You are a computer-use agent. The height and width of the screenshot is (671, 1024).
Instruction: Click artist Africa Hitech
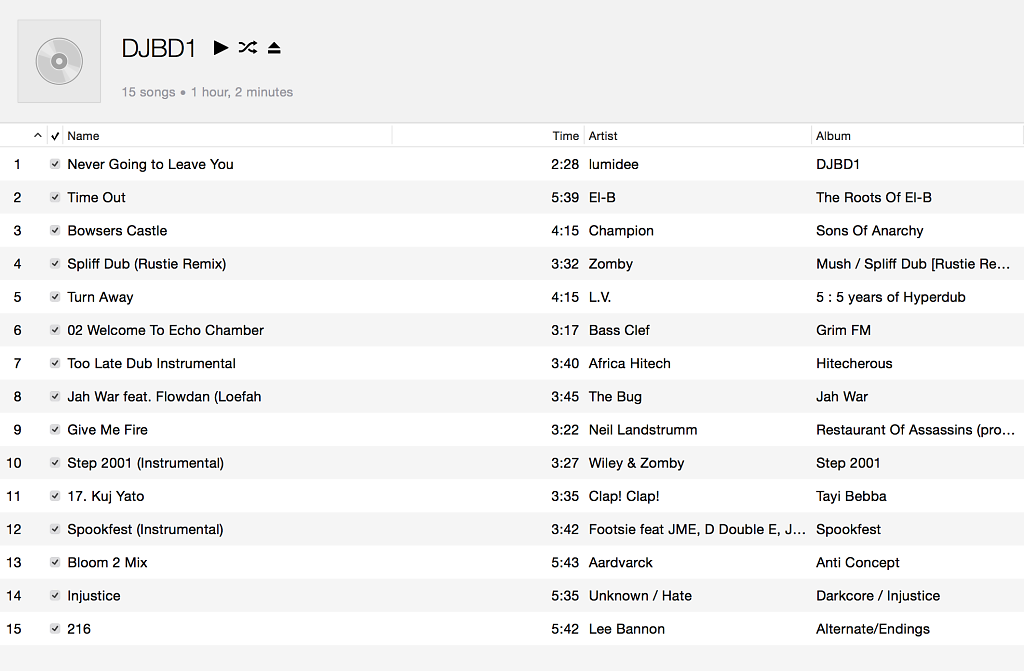(x=630, y=363)
